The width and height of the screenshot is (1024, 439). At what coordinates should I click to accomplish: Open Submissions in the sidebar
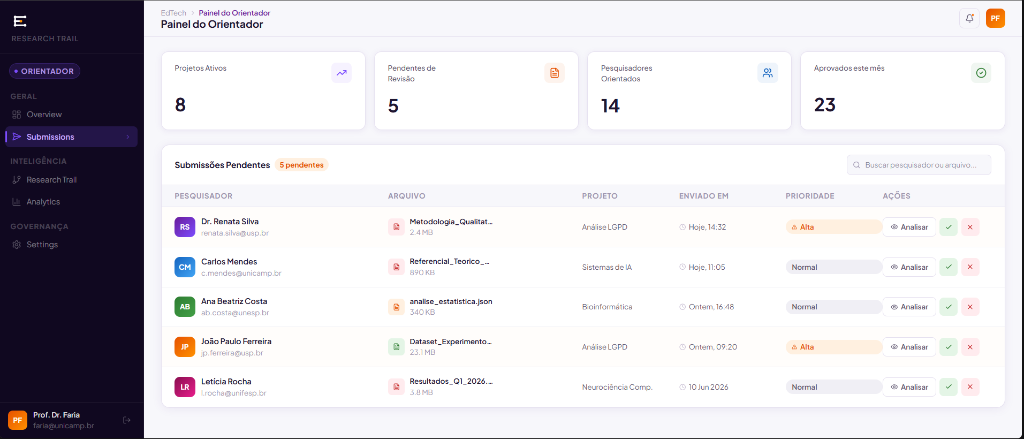tap(72, 137)
